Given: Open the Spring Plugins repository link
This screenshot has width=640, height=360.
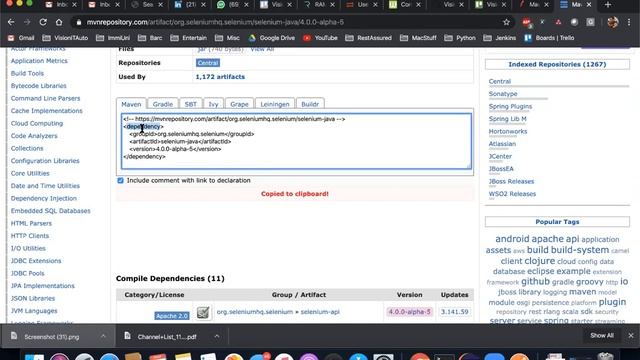Looking at the screenshot, I should 510,107.
